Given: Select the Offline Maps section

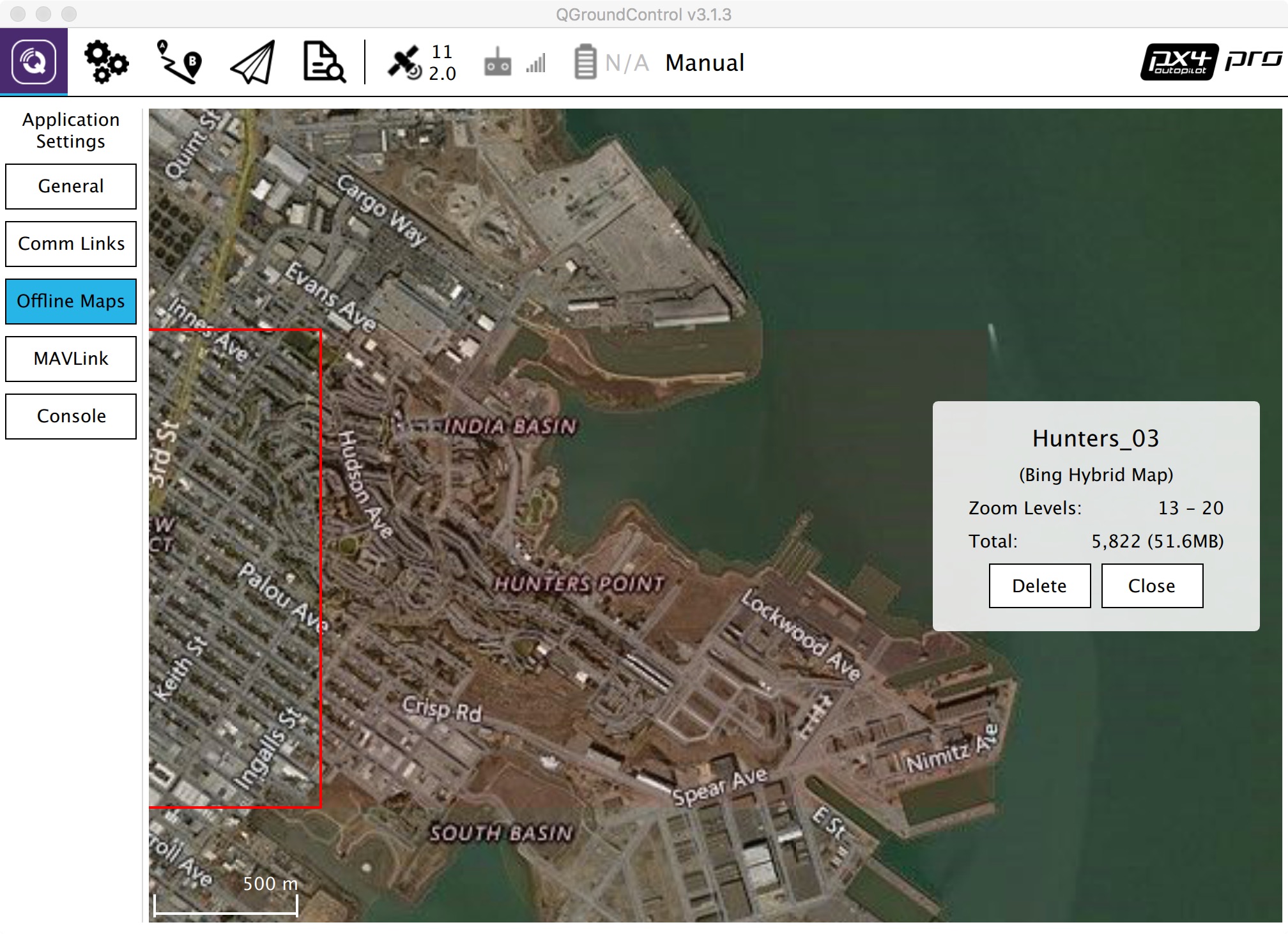Looking at the screenshot, I should [70, 301].
